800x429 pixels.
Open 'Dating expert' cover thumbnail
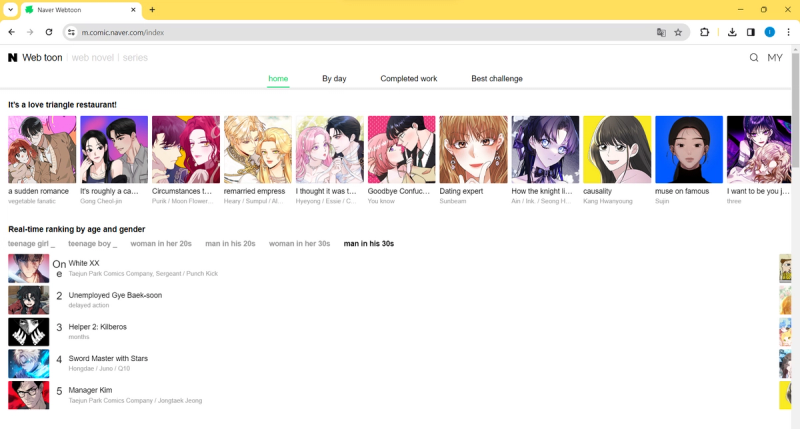click(x=473, y=149)
